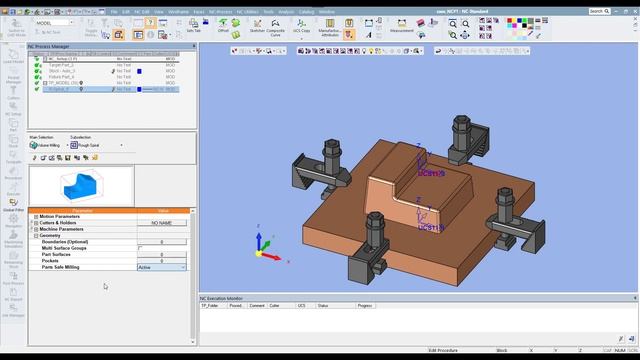Screen dimensions: 640x360
Task: Click Global Filter in left sidebar
Action: coord(13,205)
